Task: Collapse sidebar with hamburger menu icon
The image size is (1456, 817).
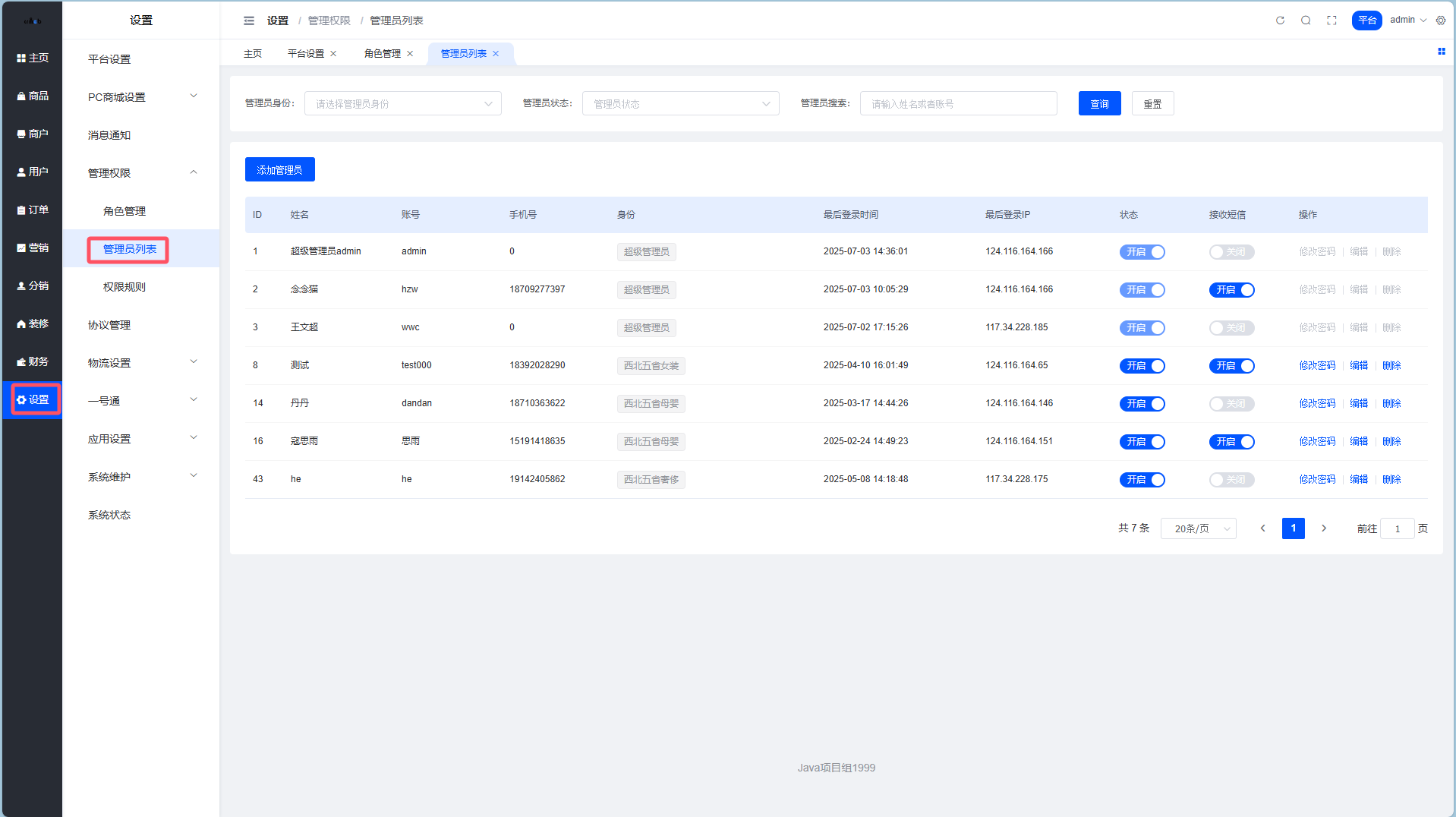Action: pyautogui.click(x=249, y=21)
